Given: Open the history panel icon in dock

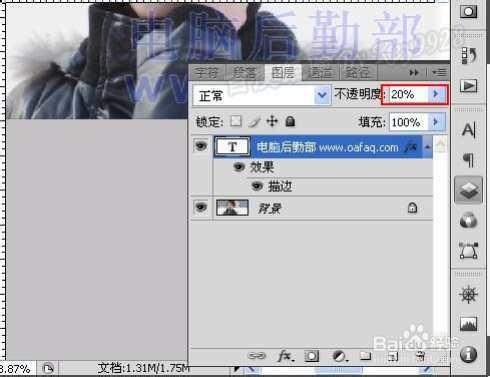Looking at the screenshot, I should click(x=469, y=55).
